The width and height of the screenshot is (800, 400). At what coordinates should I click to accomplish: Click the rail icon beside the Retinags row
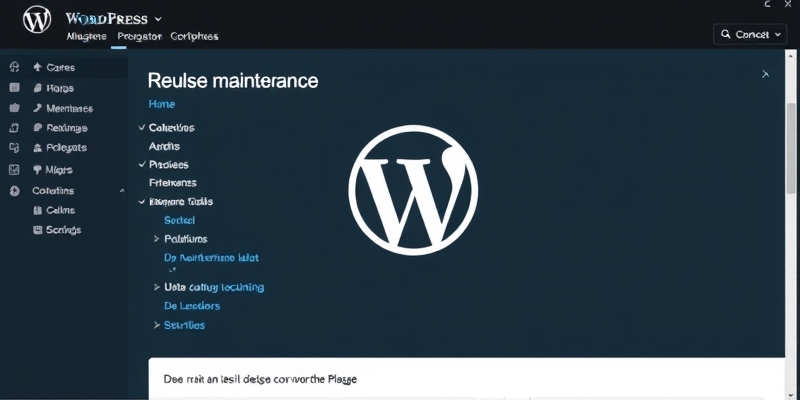pos(14,128)
